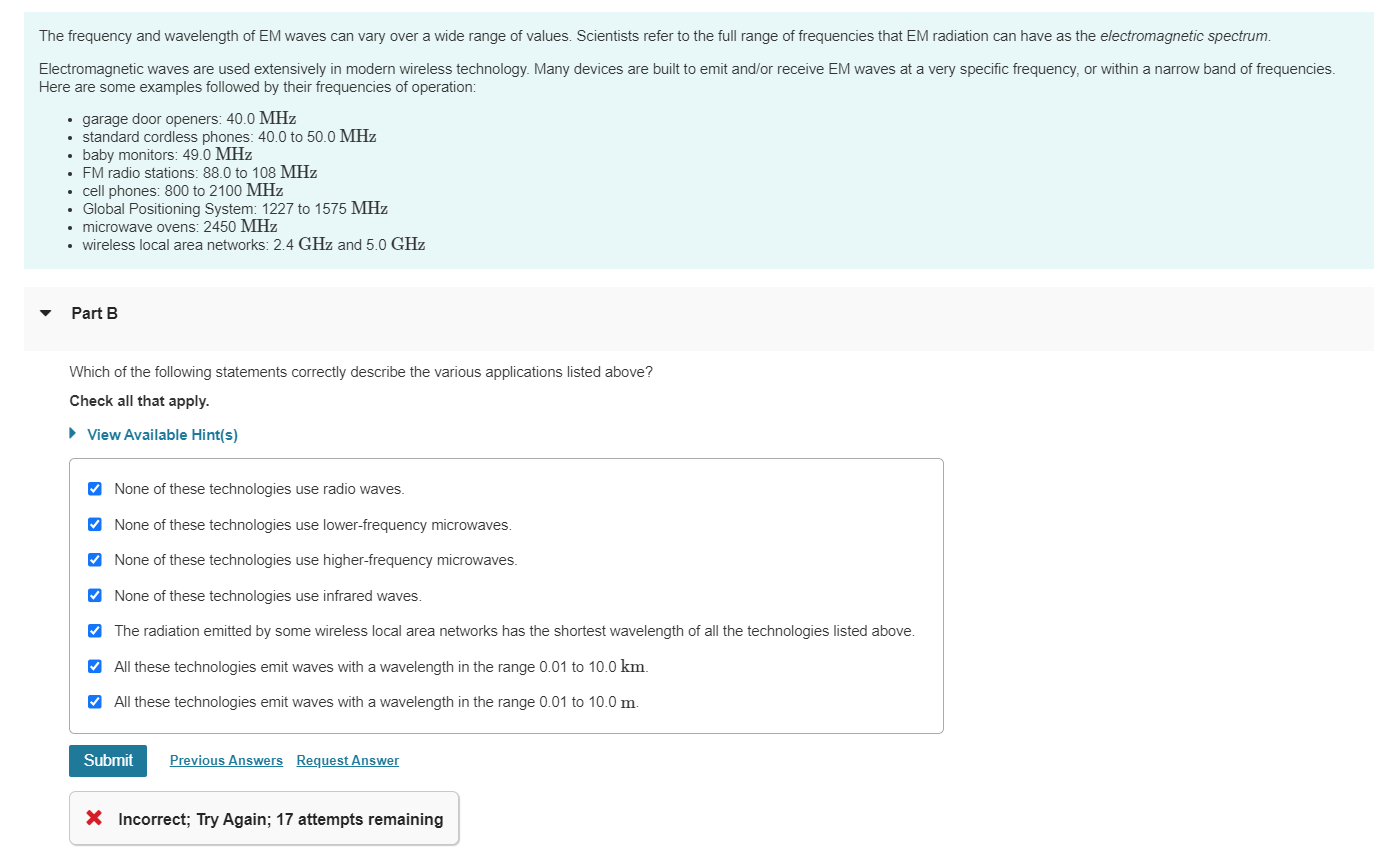The height and width of the screenshot is (864, 1392).
Task: Open the Previous Answers link
Action: click(226, 761)
